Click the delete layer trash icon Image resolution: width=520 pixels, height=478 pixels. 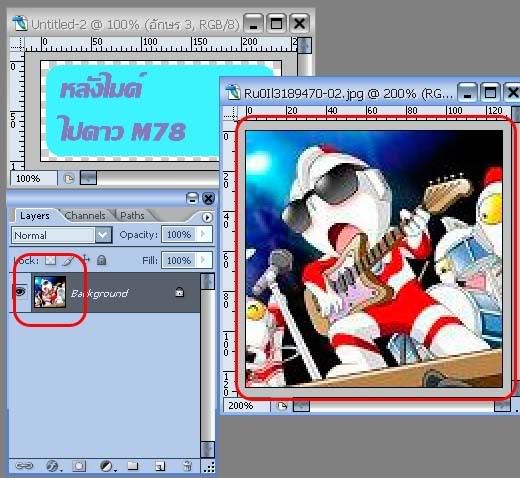pyautogui.click(x=188, y=466)
